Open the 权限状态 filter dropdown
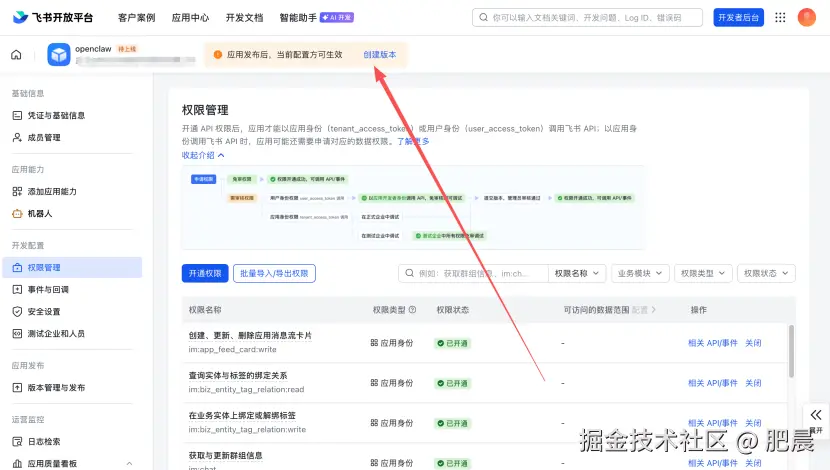The width and height of the screenshot is (830, 470). (766, 273)
